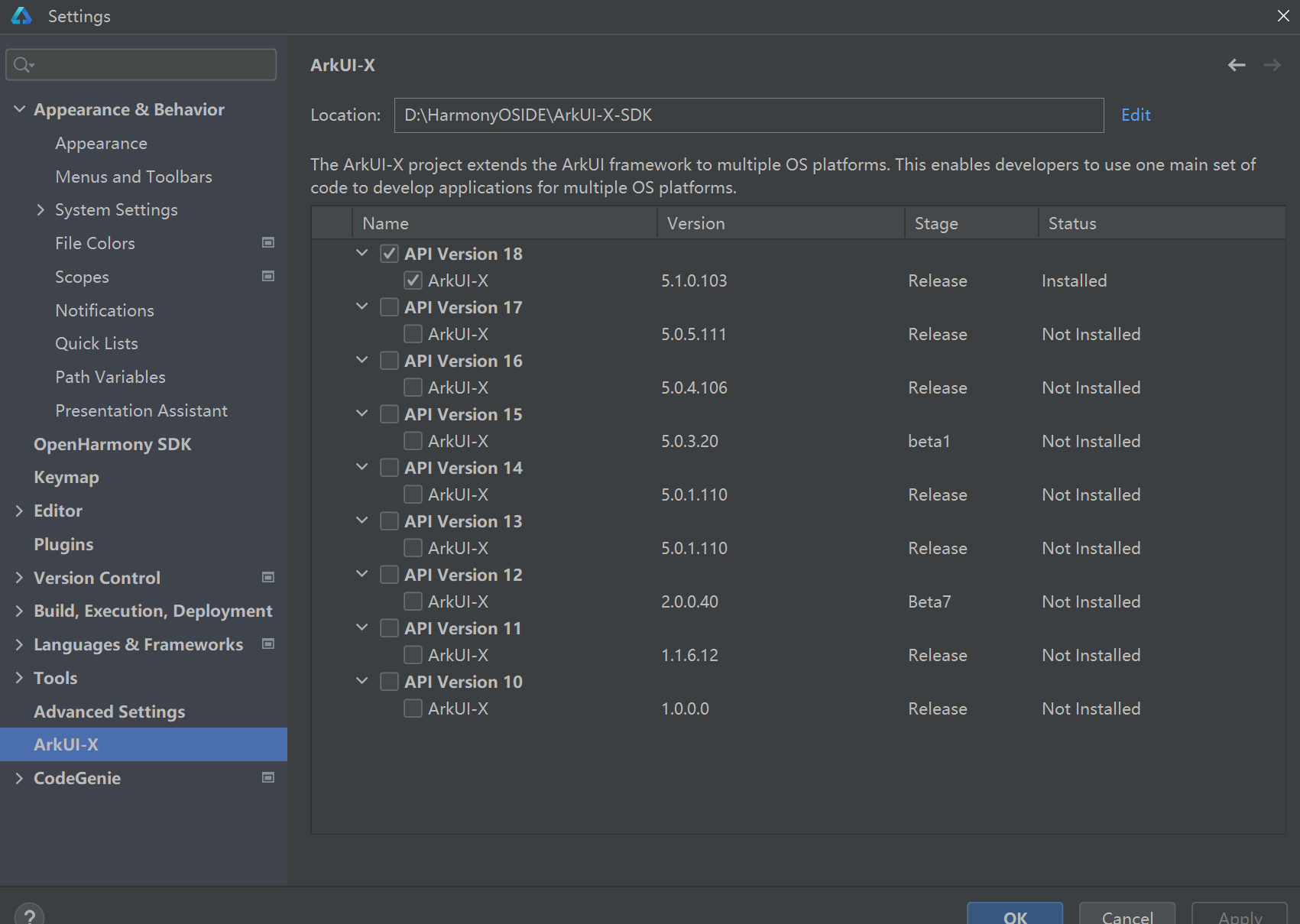Open Quick Lists settings

pos(96,344)
